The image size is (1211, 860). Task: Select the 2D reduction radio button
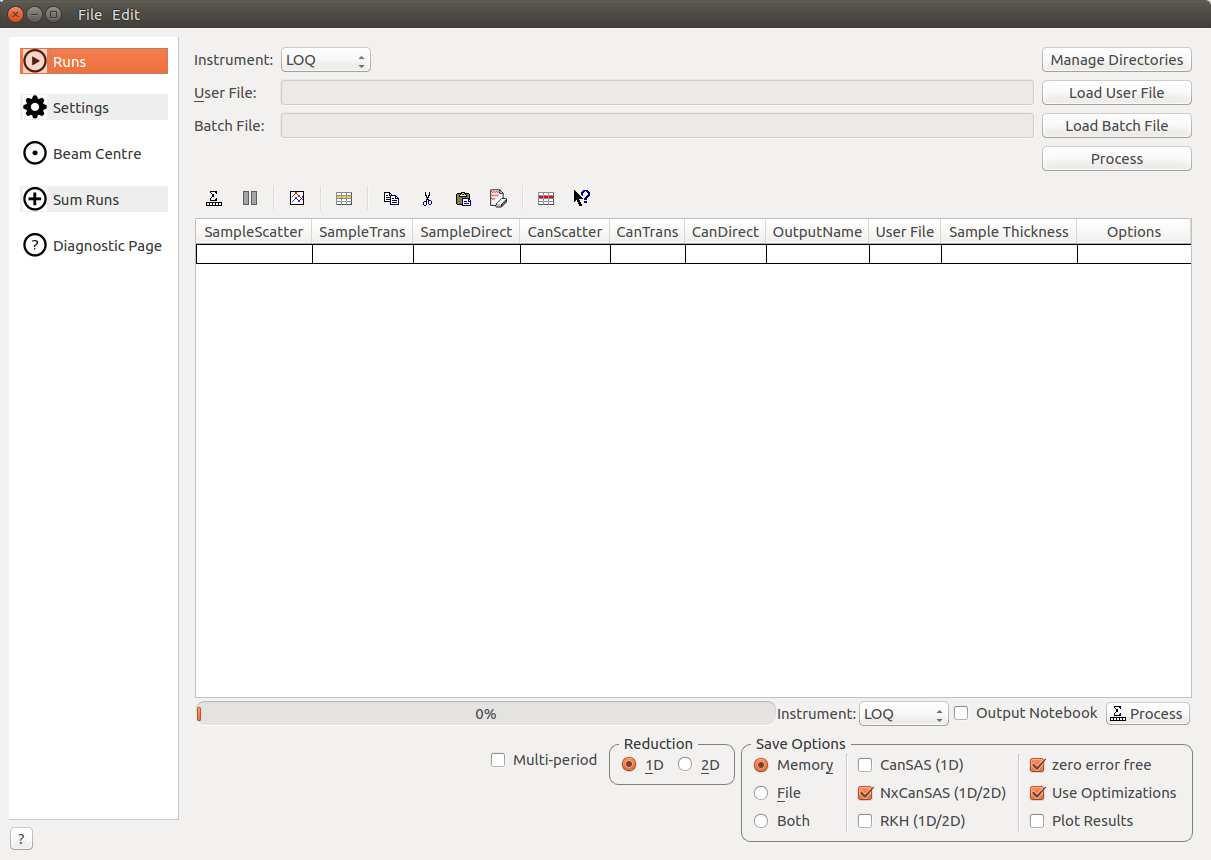pyautogui.click(x=685, y=765)
